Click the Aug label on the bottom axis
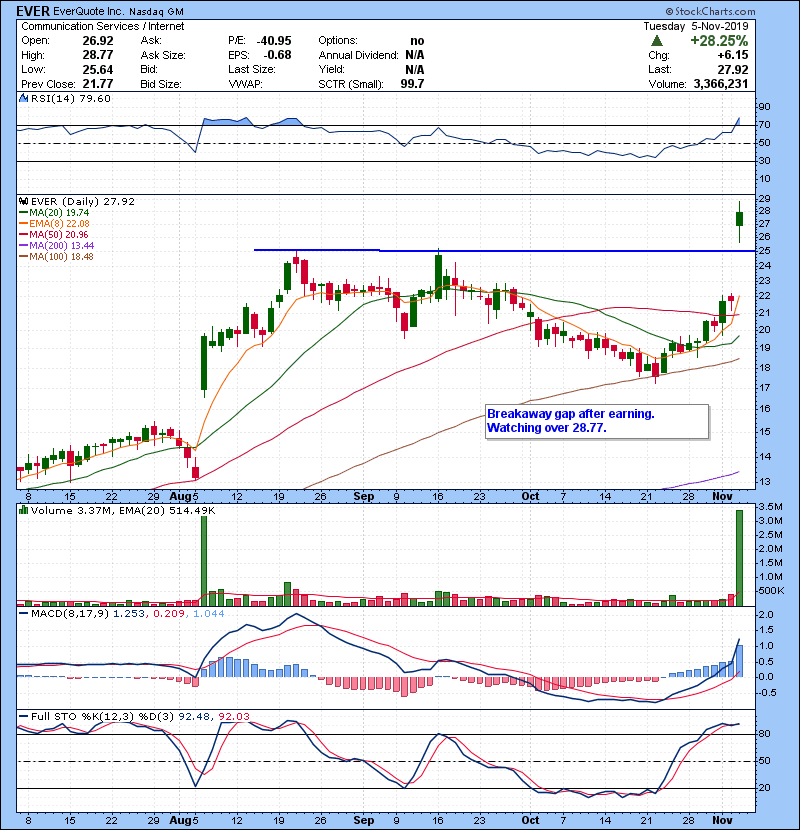This screenshot has width=800, height=830. point(181,820)
